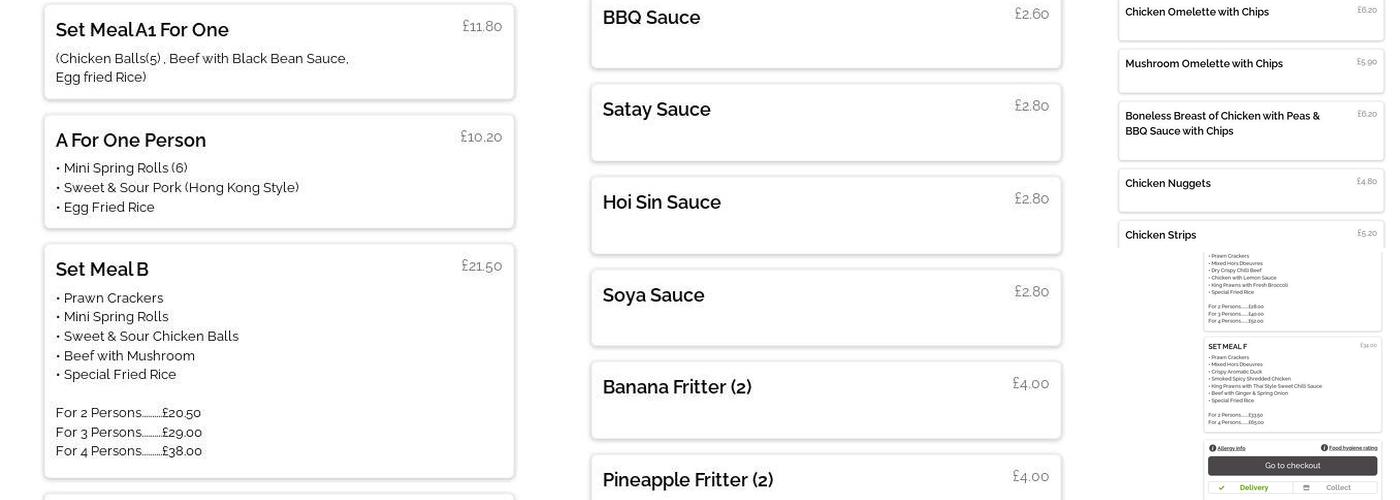Switch to Collect order option
Viewport: 1400px width, 500px height.
click(1336, 488)
